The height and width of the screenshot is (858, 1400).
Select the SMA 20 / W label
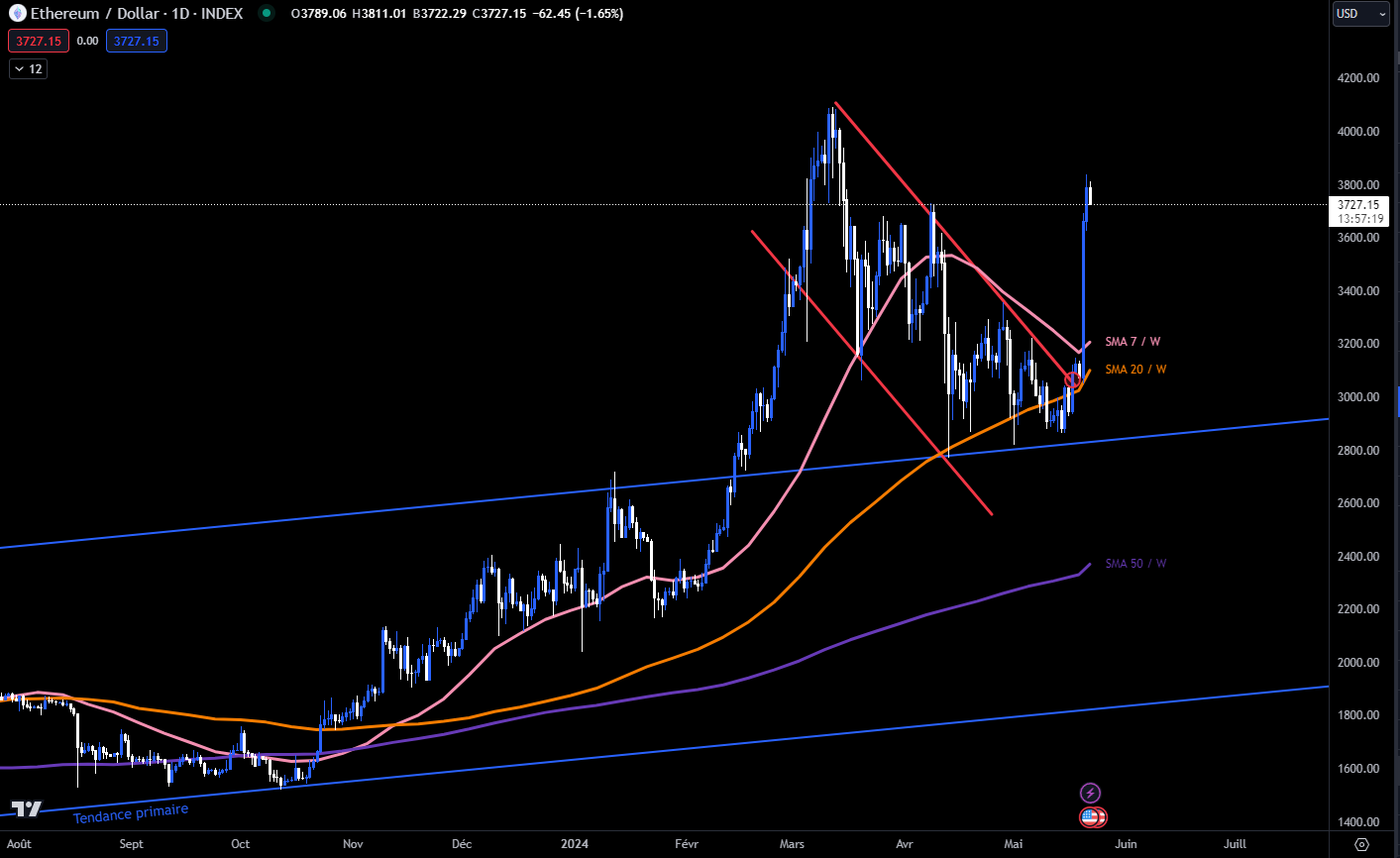coord(1135,370)
